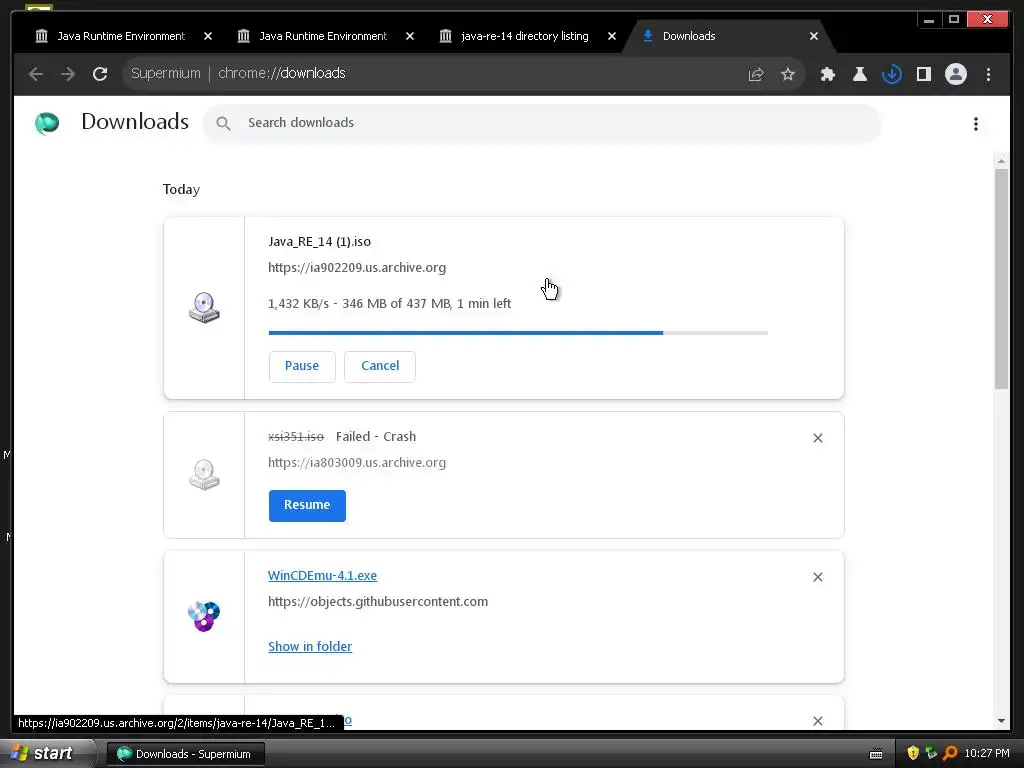Screen dimensions: 1024x768
Task: Click the Java_RE_14 (1).iso file name
Action: [319, 242]
